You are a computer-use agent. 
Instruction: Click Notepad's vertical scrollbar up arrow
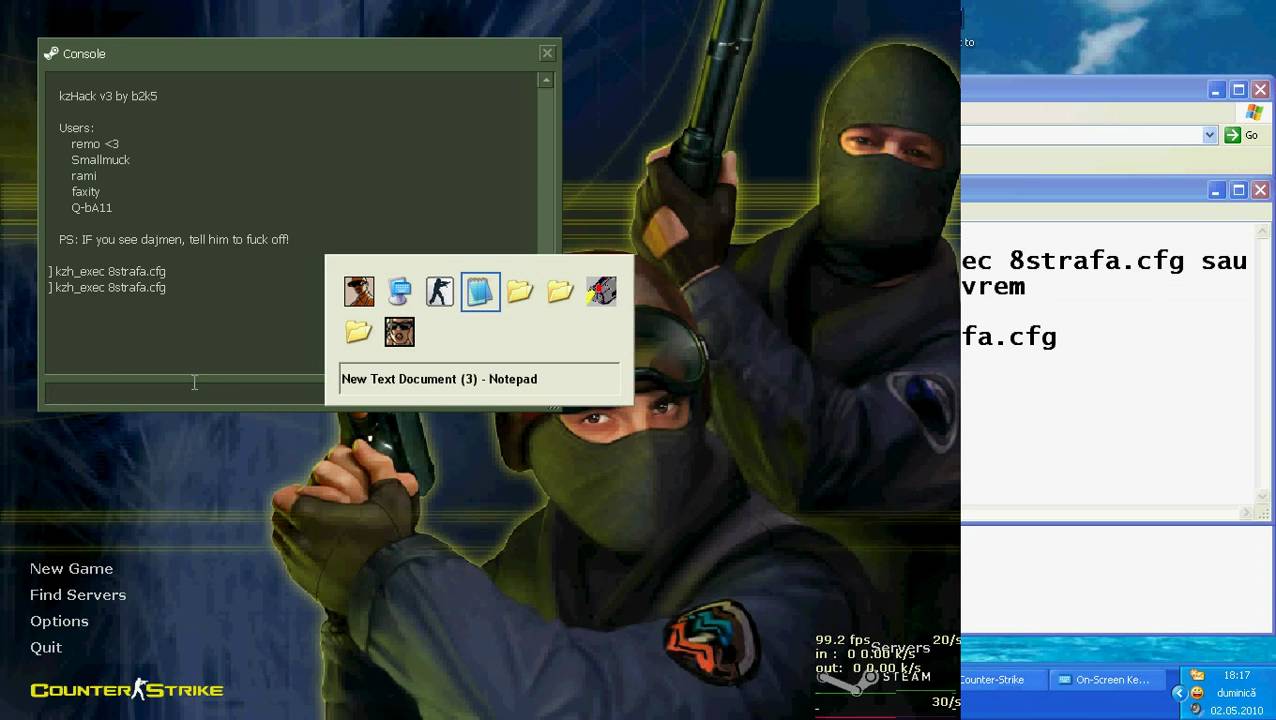[x=1262, y=231]
